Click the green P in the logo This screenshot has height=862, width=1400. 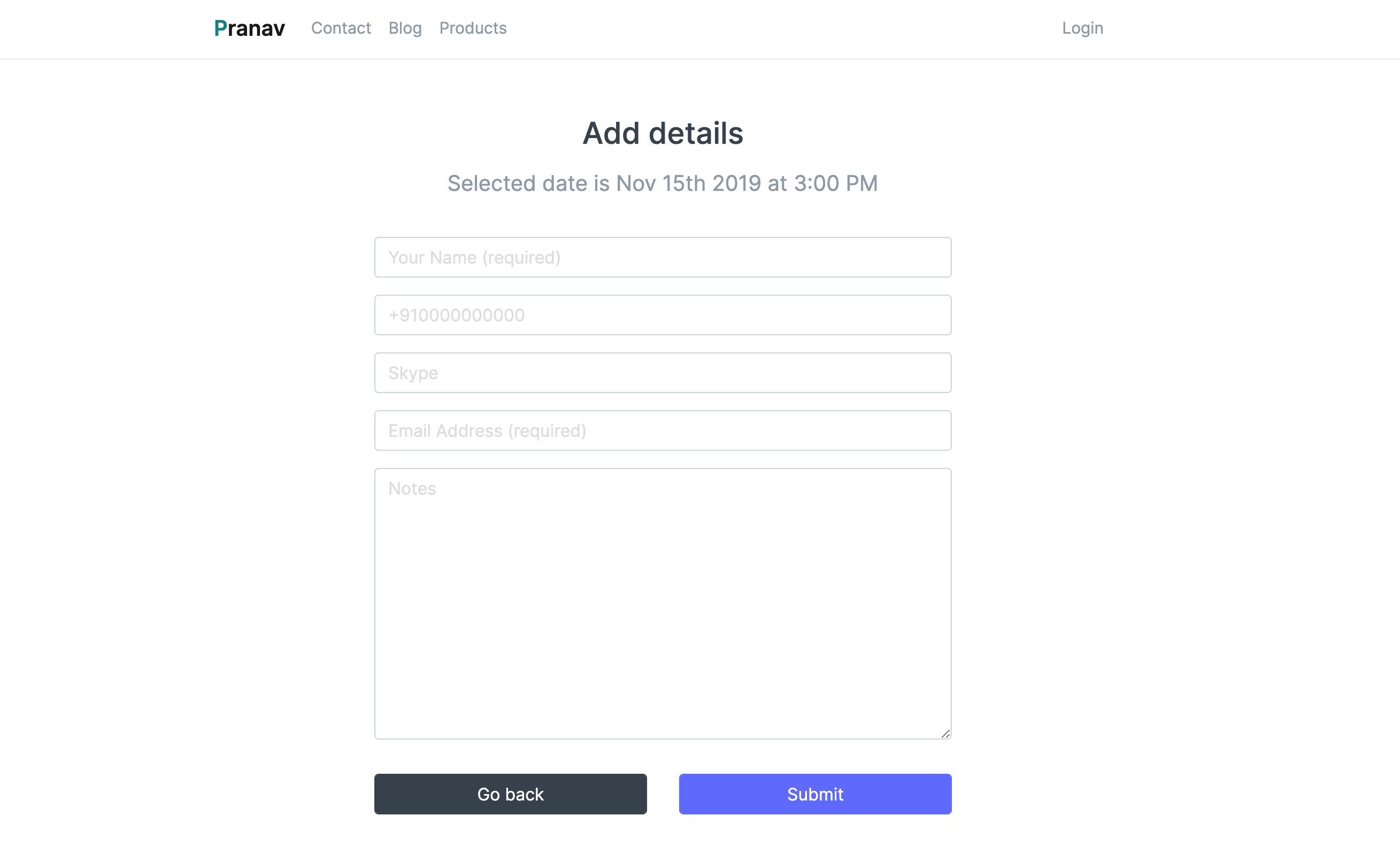tap(220, 28)
